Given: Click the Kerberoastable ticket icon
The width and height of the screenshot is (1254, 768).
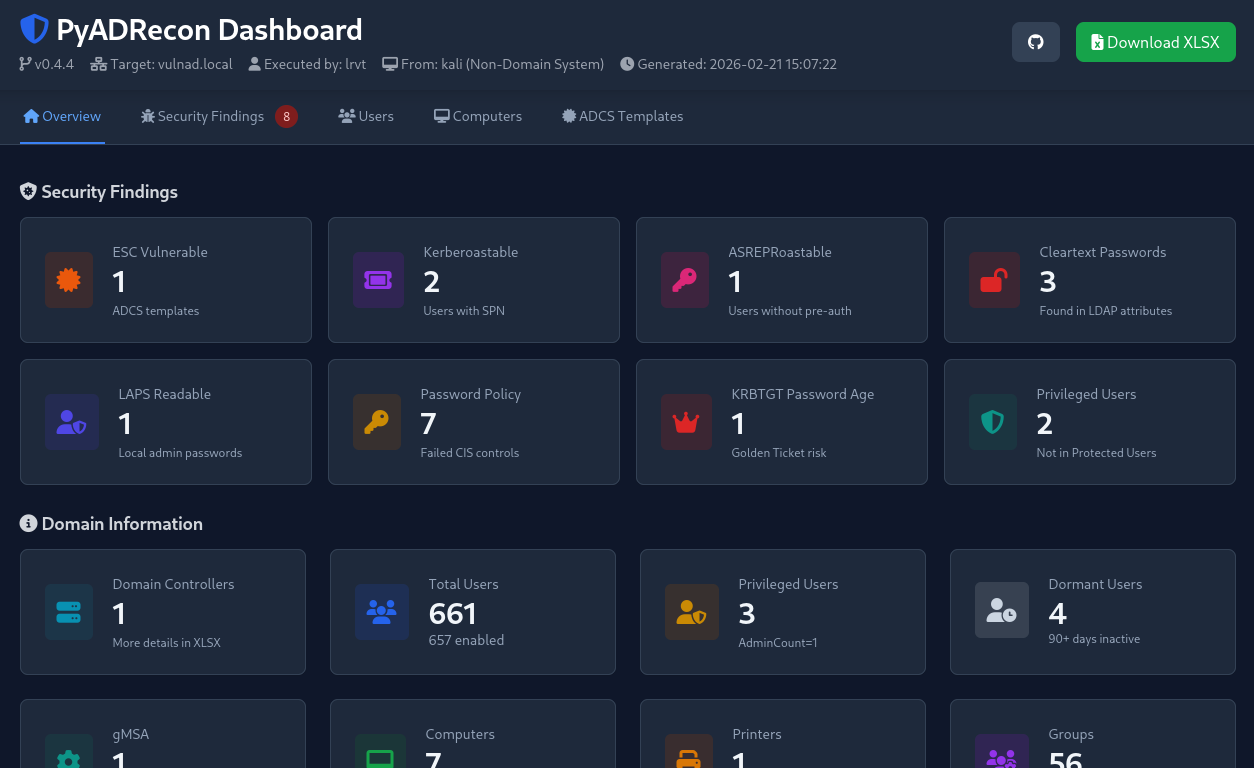Looking at the screenshot, I should [378, 280].
